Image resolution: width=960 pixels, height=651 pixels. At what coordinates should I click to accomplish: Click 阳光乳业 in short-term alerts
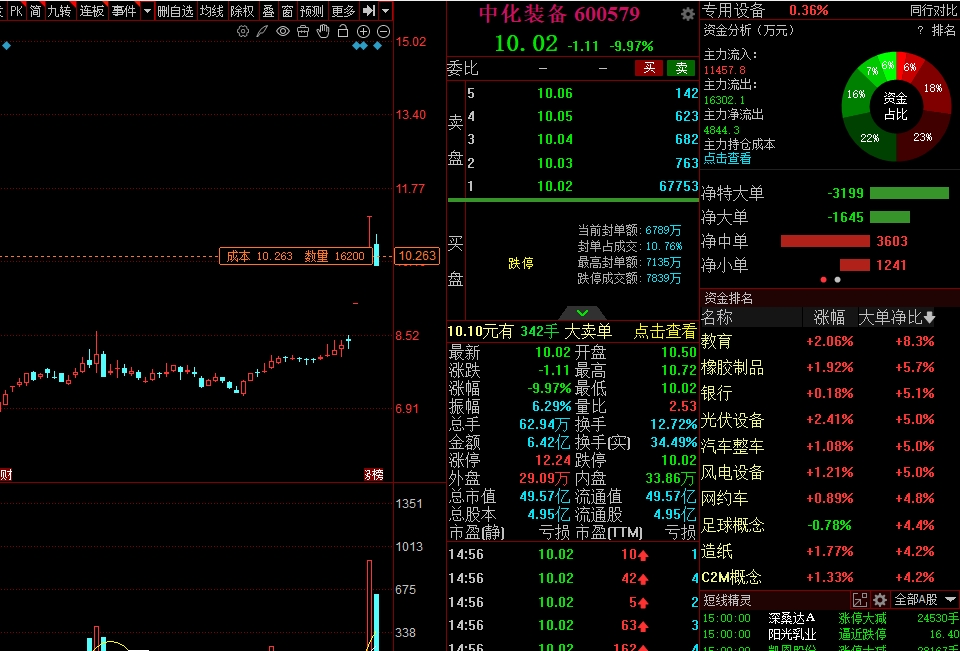pos(792,634)
